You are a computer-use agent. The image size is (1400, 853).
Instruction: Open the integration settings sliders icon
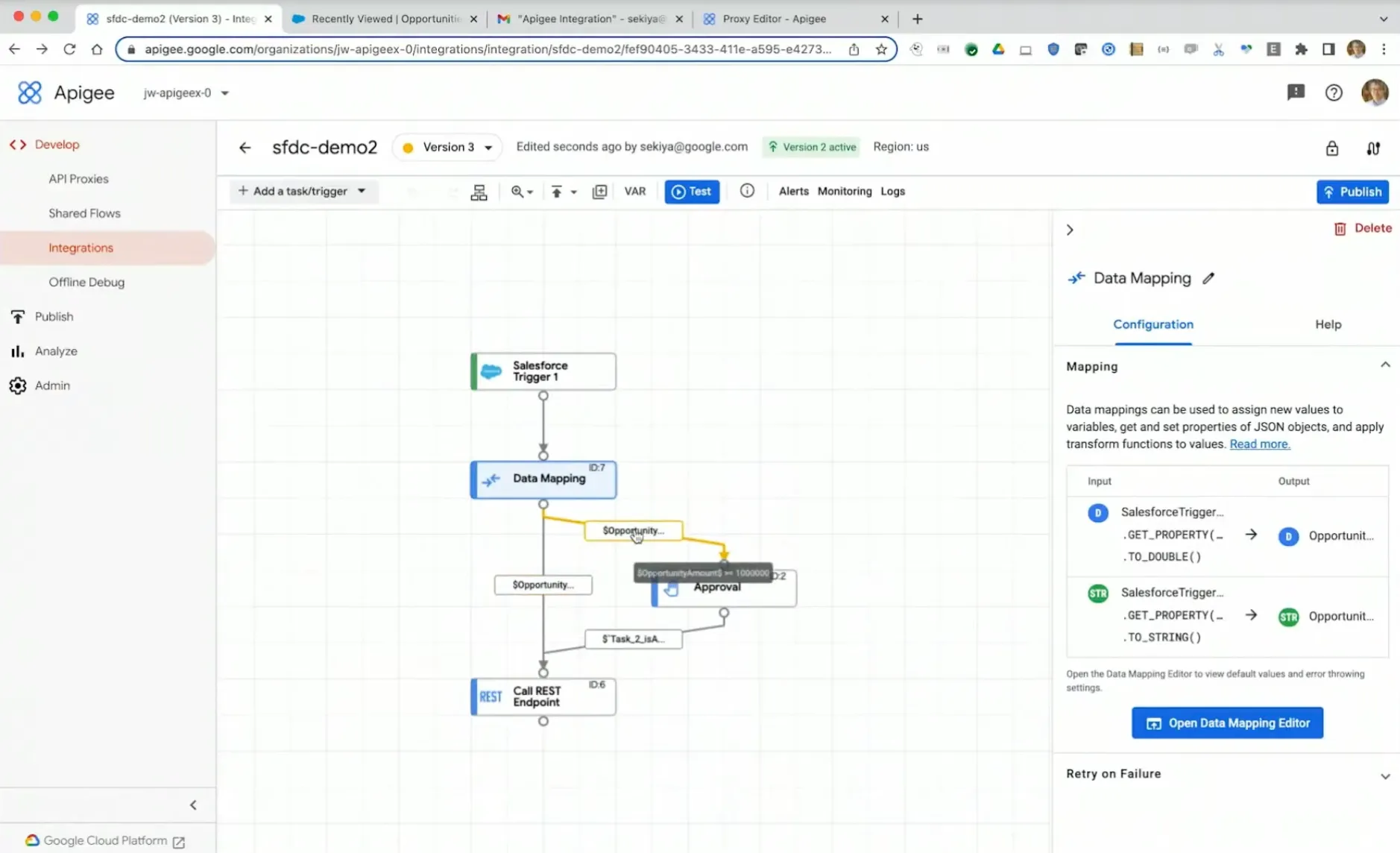click(x=1372, y=148)
